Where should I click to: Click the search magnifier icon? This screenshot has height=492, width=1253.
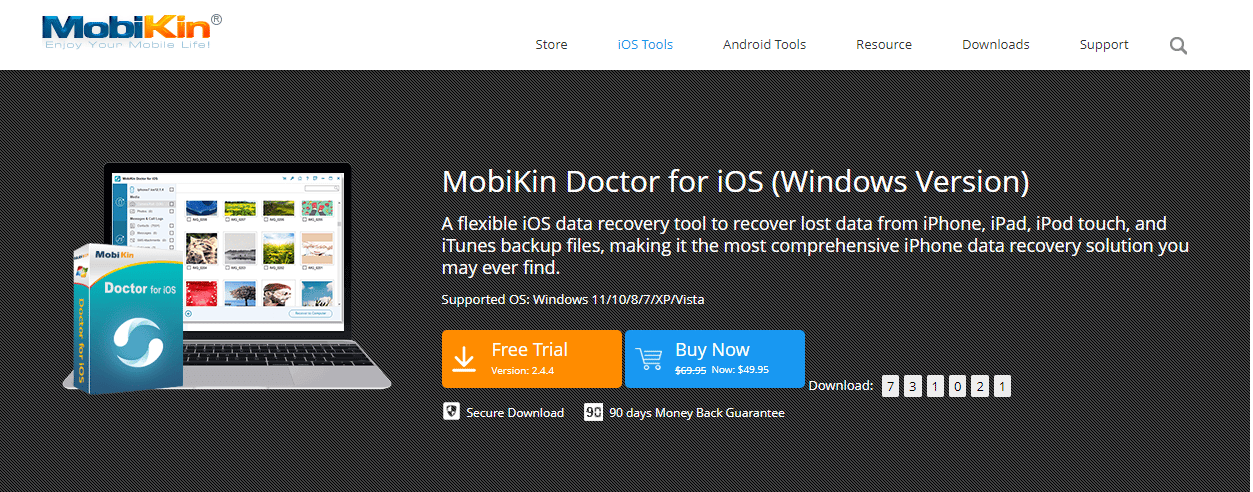[1178, 45]
